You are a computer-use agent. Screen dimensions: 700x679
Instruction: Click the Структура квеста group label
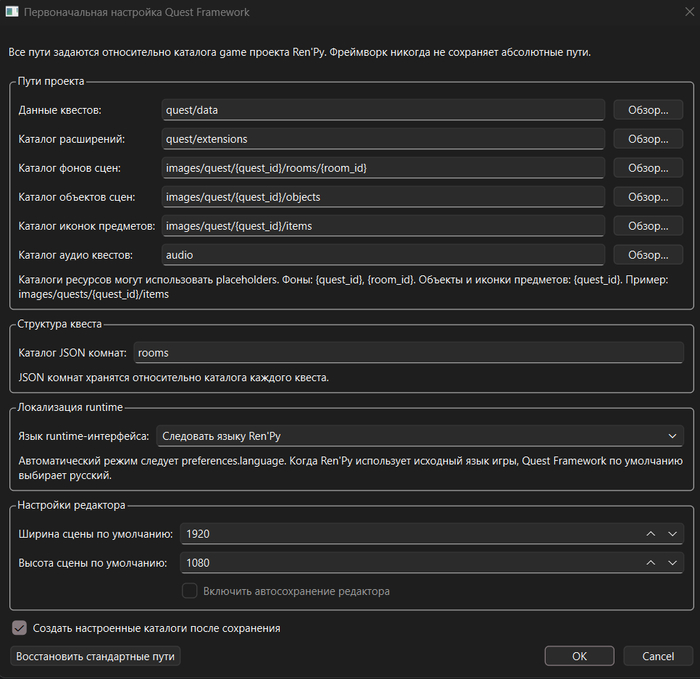click(x=59, y=324)
